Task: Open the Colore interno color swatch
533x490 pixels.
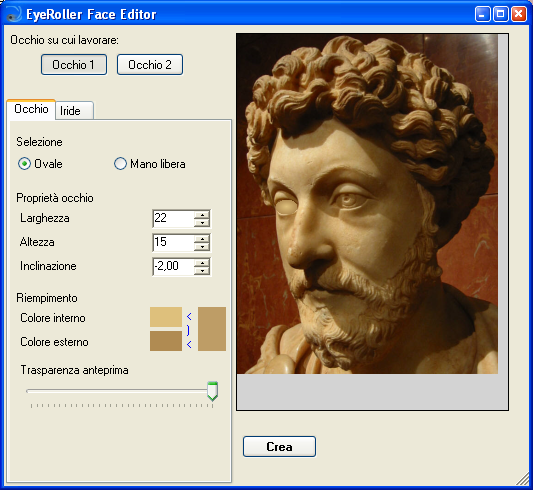Action: point(166,317)
